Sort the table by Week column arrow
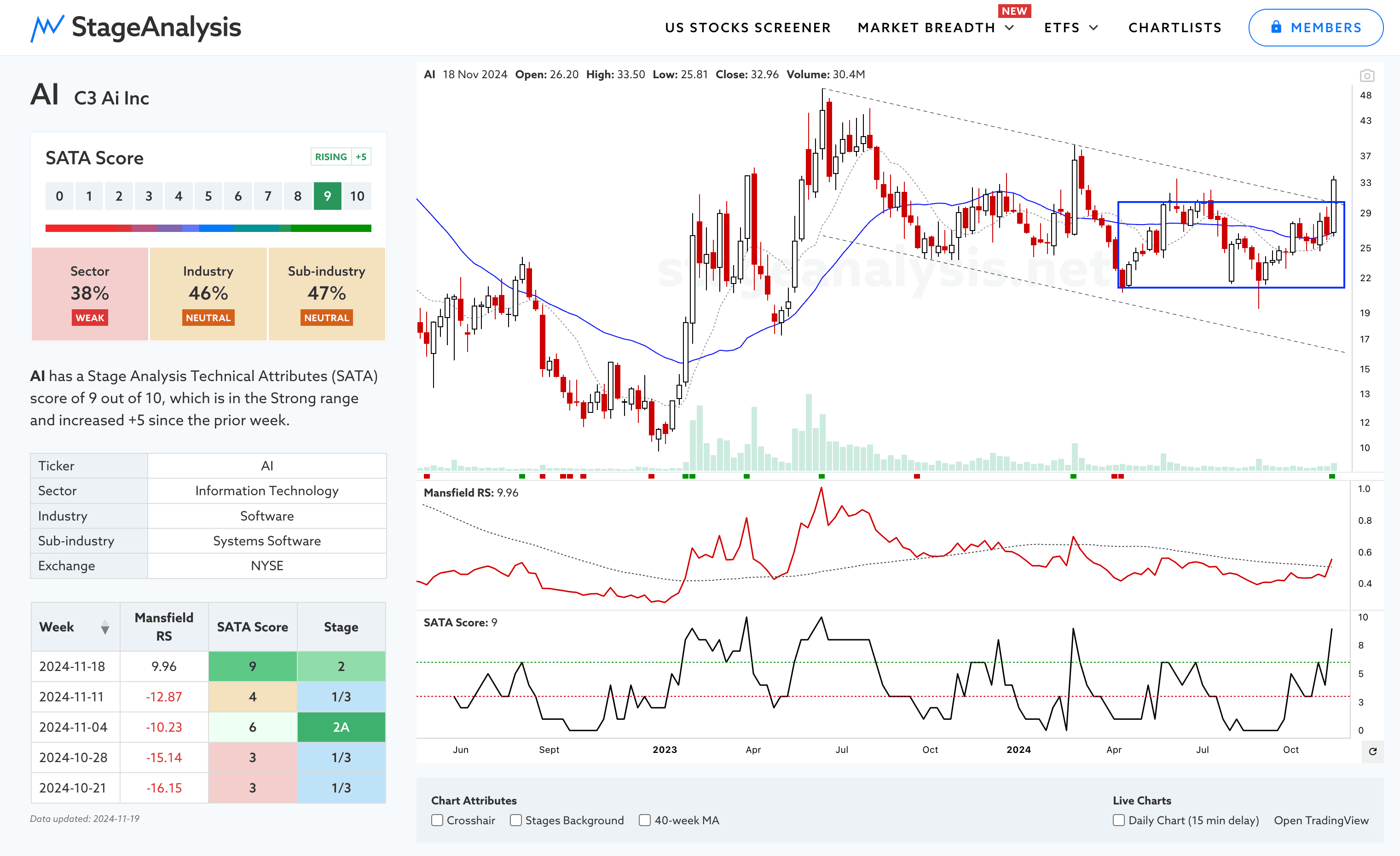This screenshot has height=856, width=1400. point(105,627)
